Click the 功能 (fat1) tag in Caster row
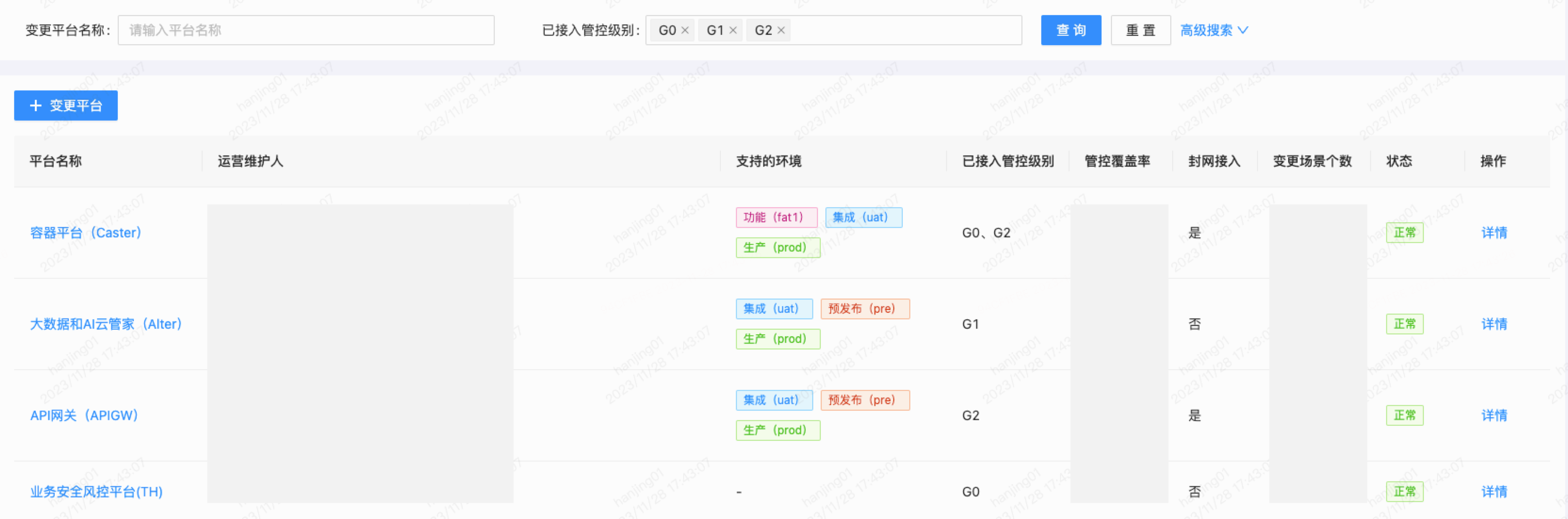 click(776, 217)
